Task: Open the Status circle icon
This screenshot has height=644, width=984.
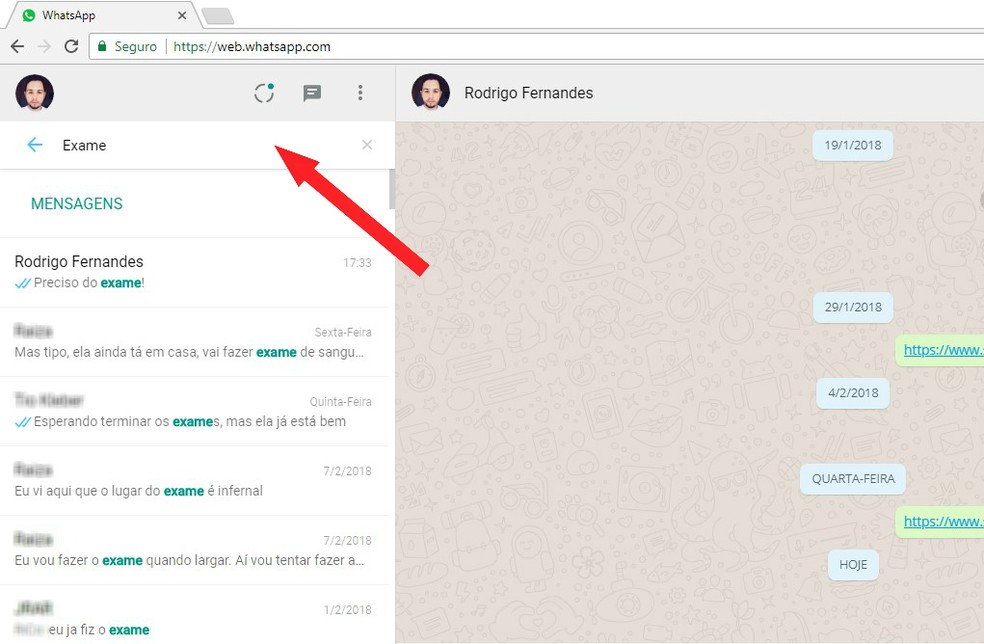Action: pos(264,93)
